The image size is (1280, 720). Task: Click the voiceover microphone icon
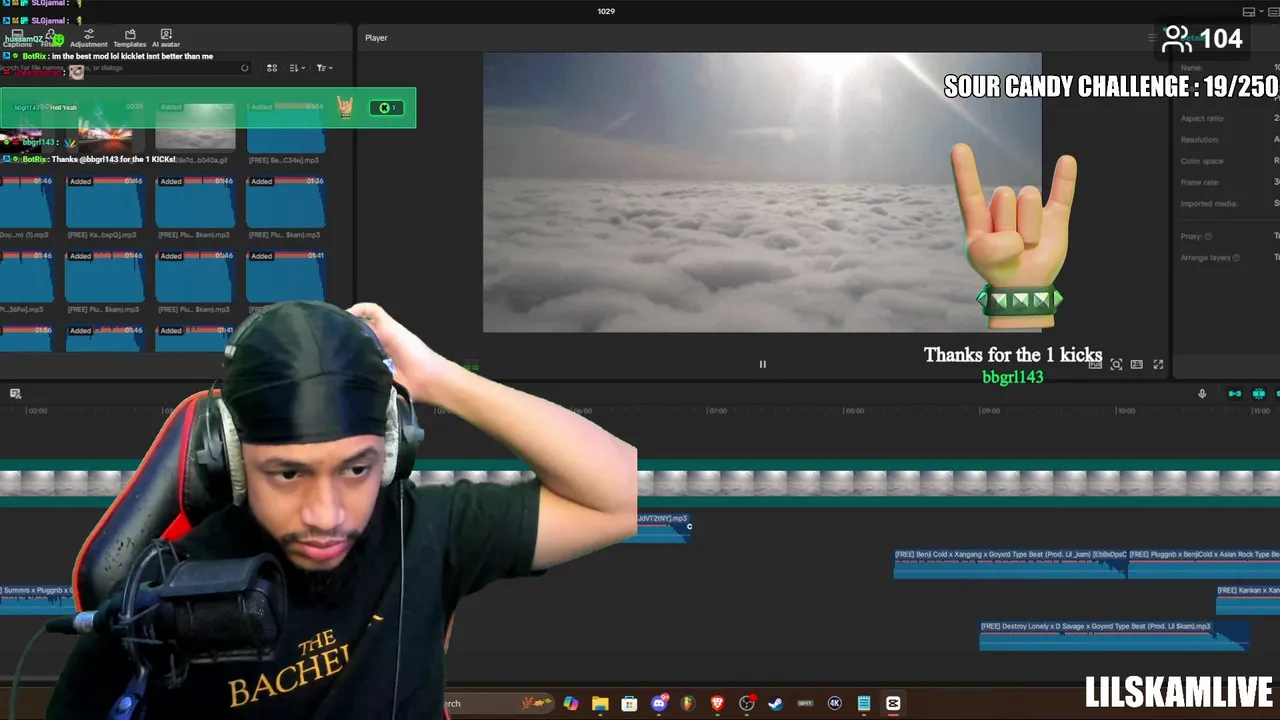[x=1202, y=394]
